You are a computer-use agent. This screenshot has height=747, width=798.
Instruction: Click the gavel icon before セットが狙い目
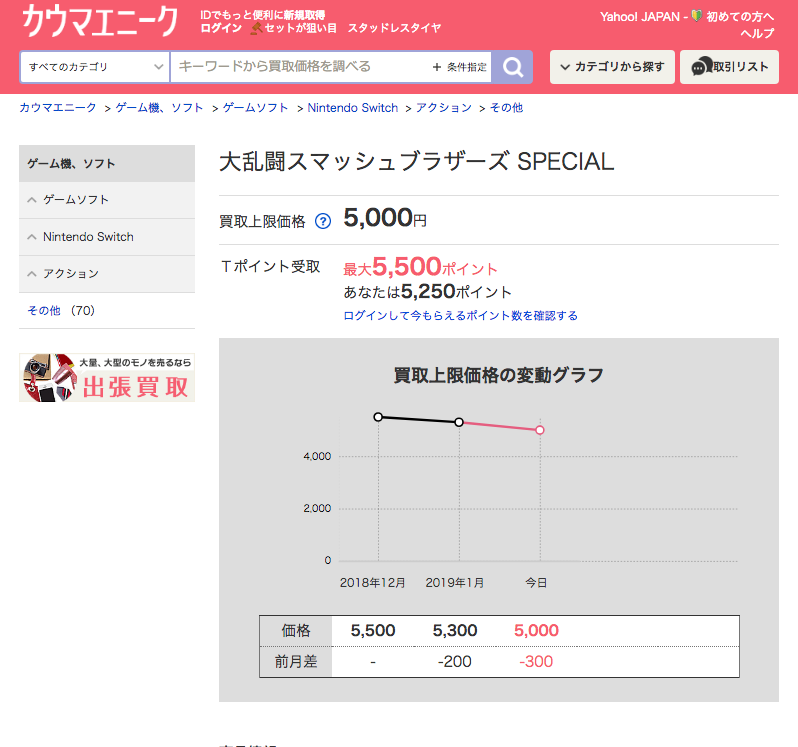click(256, 28)
